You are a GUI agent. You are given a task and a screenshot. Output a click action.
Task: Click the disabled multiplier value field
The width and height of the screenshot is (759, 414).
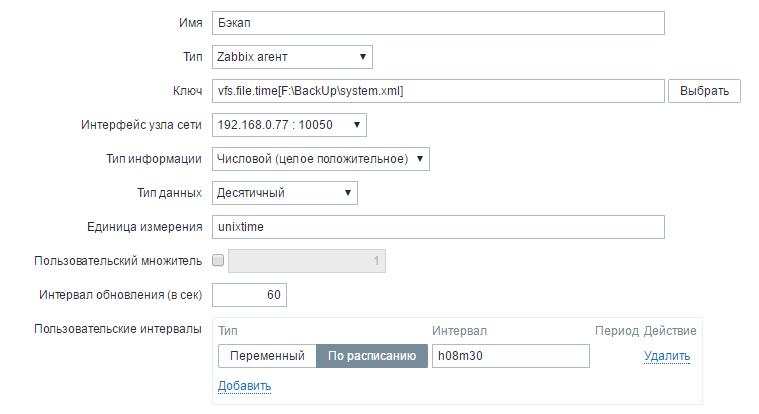click(308, 261)
